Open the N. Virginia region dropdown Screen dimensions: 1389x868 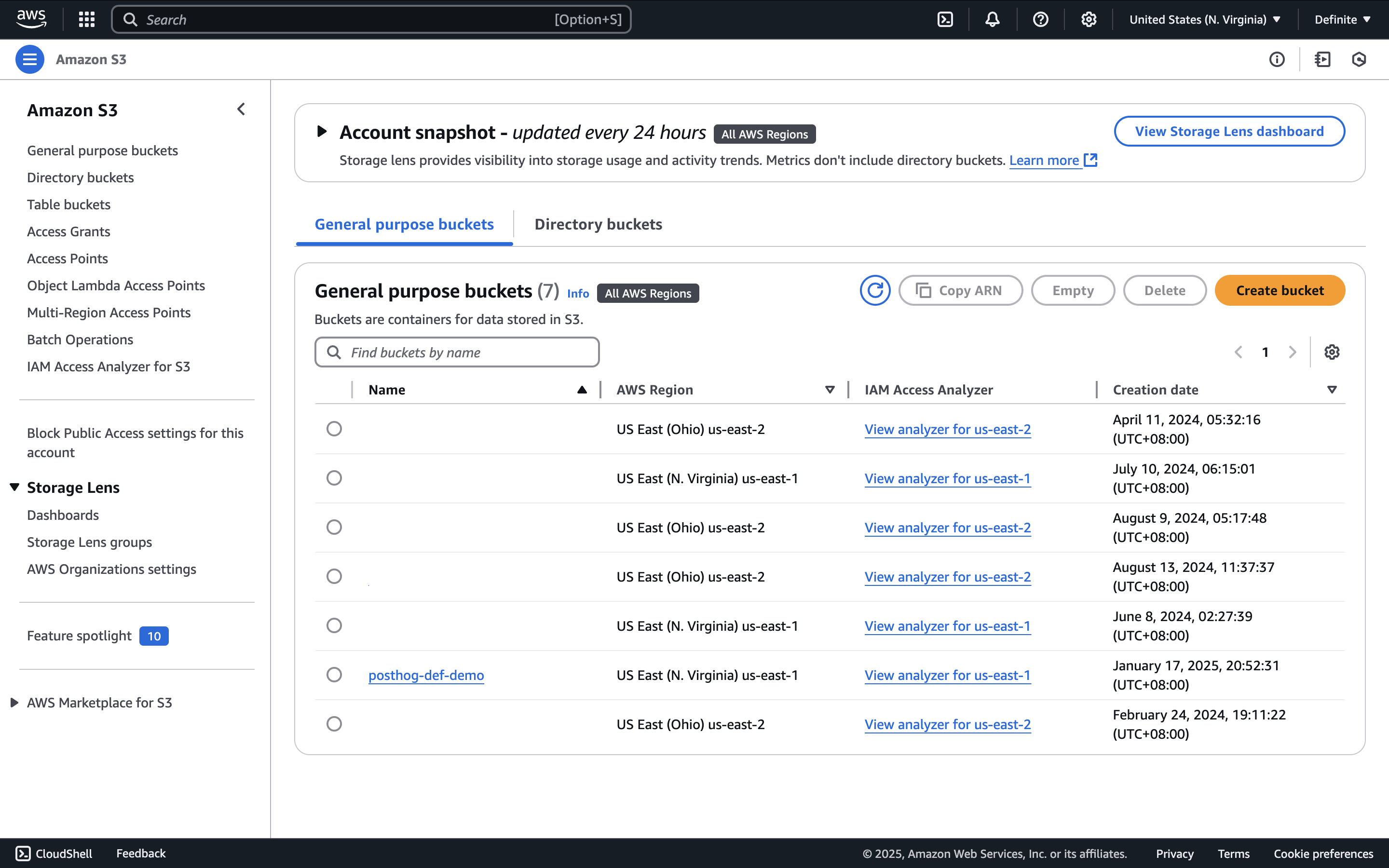1205,19
